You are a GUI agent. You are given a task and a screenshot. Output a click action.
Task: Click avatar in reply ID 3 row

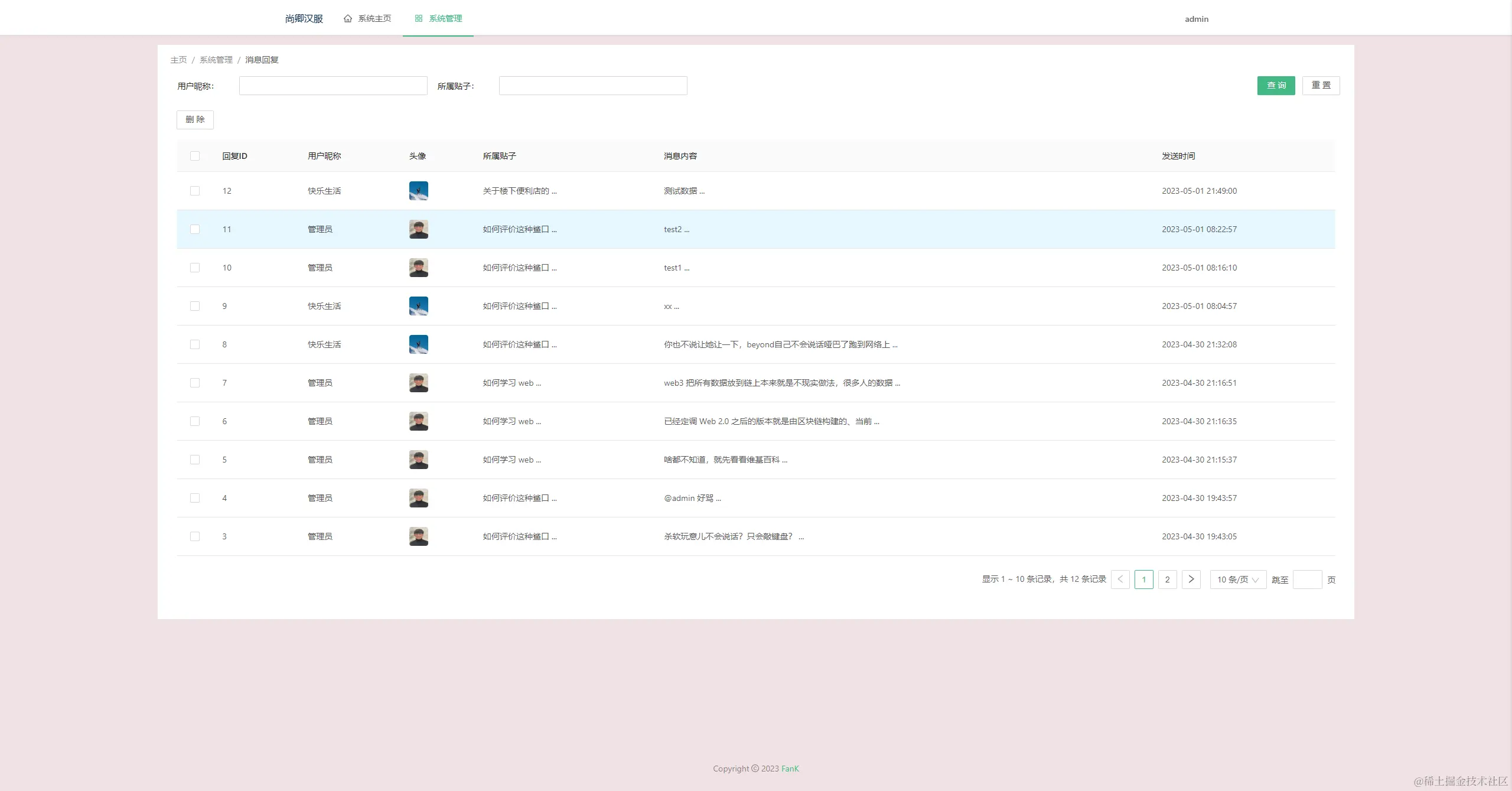[x=418, y=536]
